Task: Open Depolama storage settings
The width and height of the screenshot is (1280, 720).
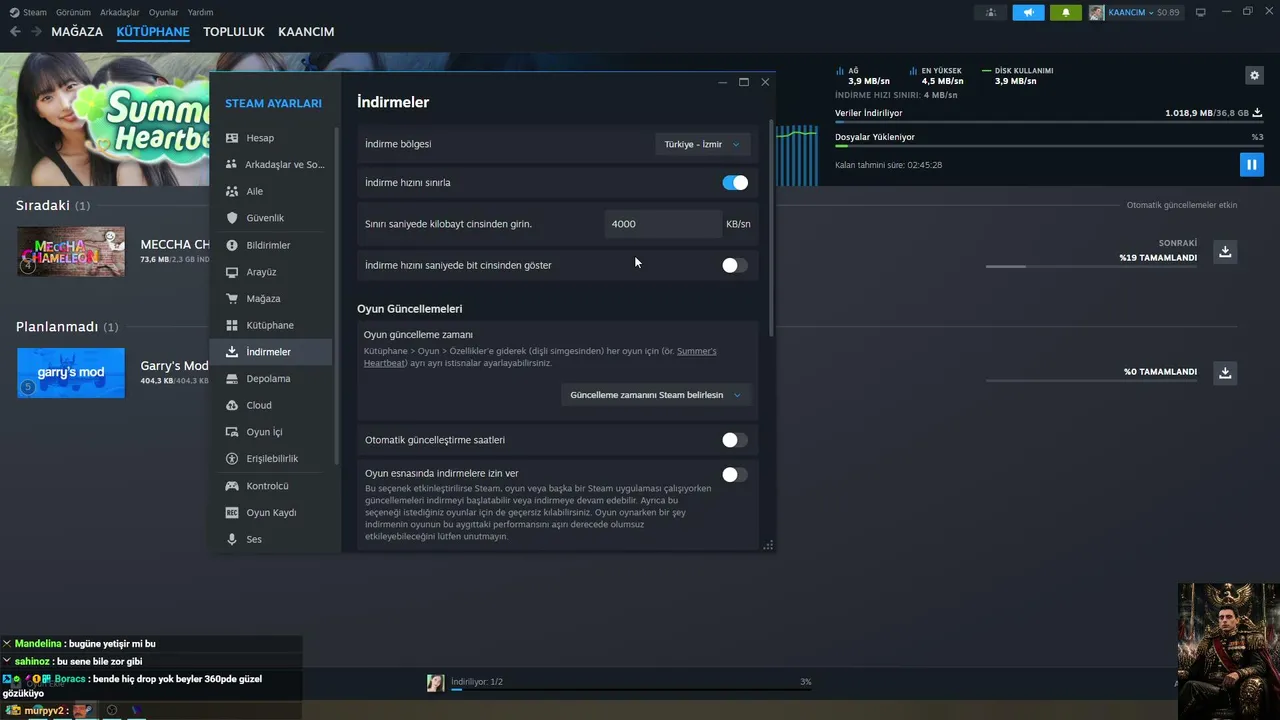Action: [271, 378]
